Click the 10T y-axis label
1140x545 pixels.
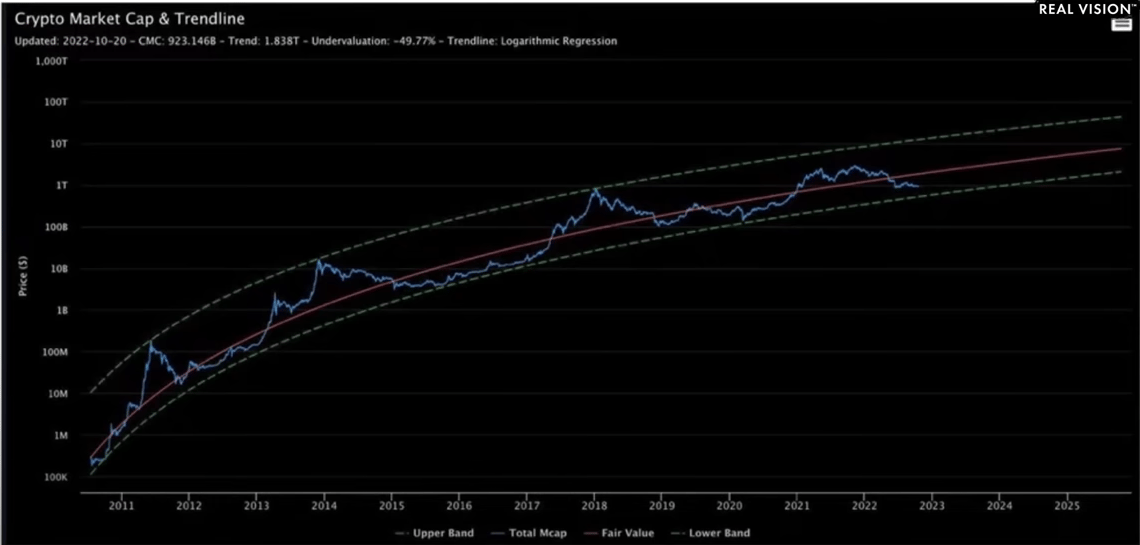point(57,144)
